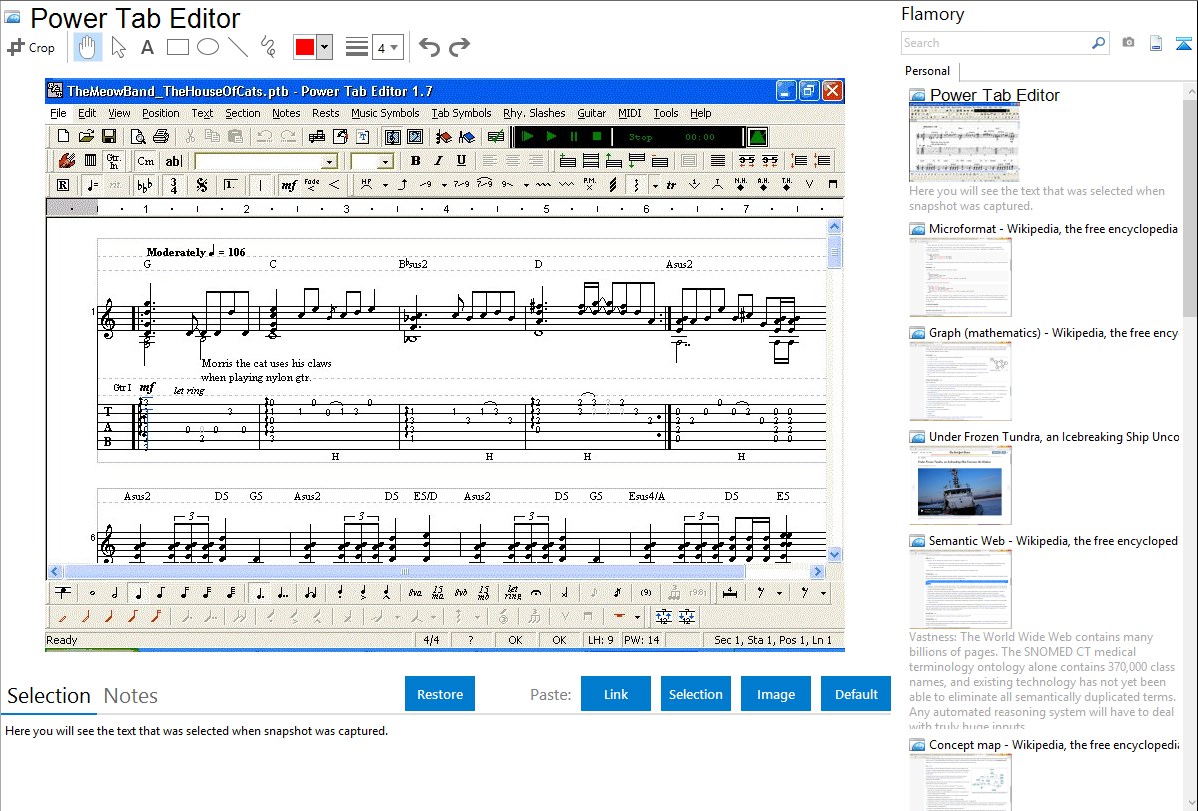
Task: Stop MIDI playback with the square button
Action: coord(597,137)
